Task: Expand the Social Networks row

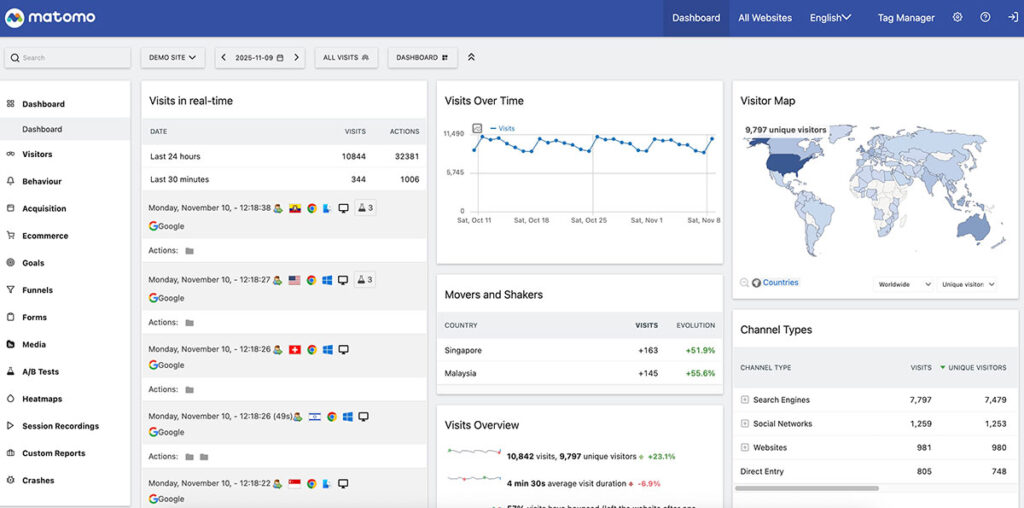Action: tap(744, 424)
